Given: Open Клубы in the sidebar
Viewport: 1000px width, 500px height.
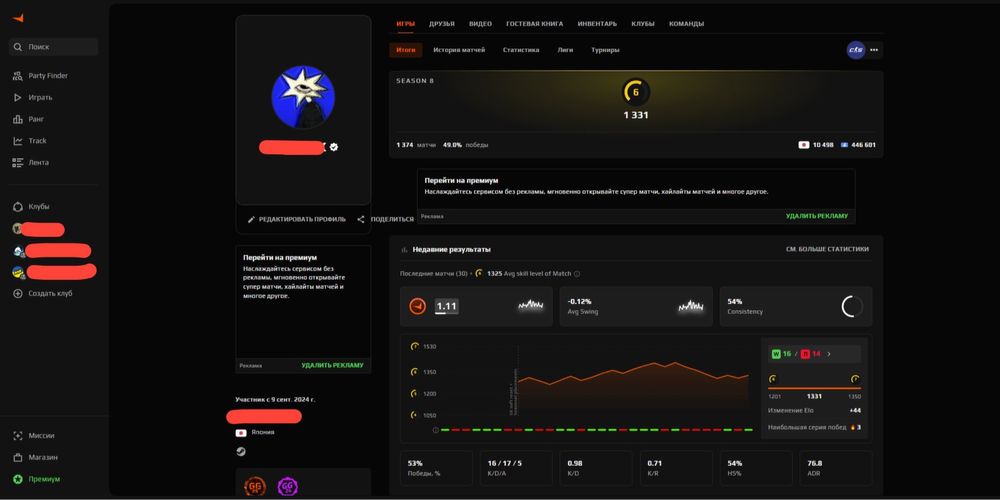Looking at the screenshot, I should (31, 207).
